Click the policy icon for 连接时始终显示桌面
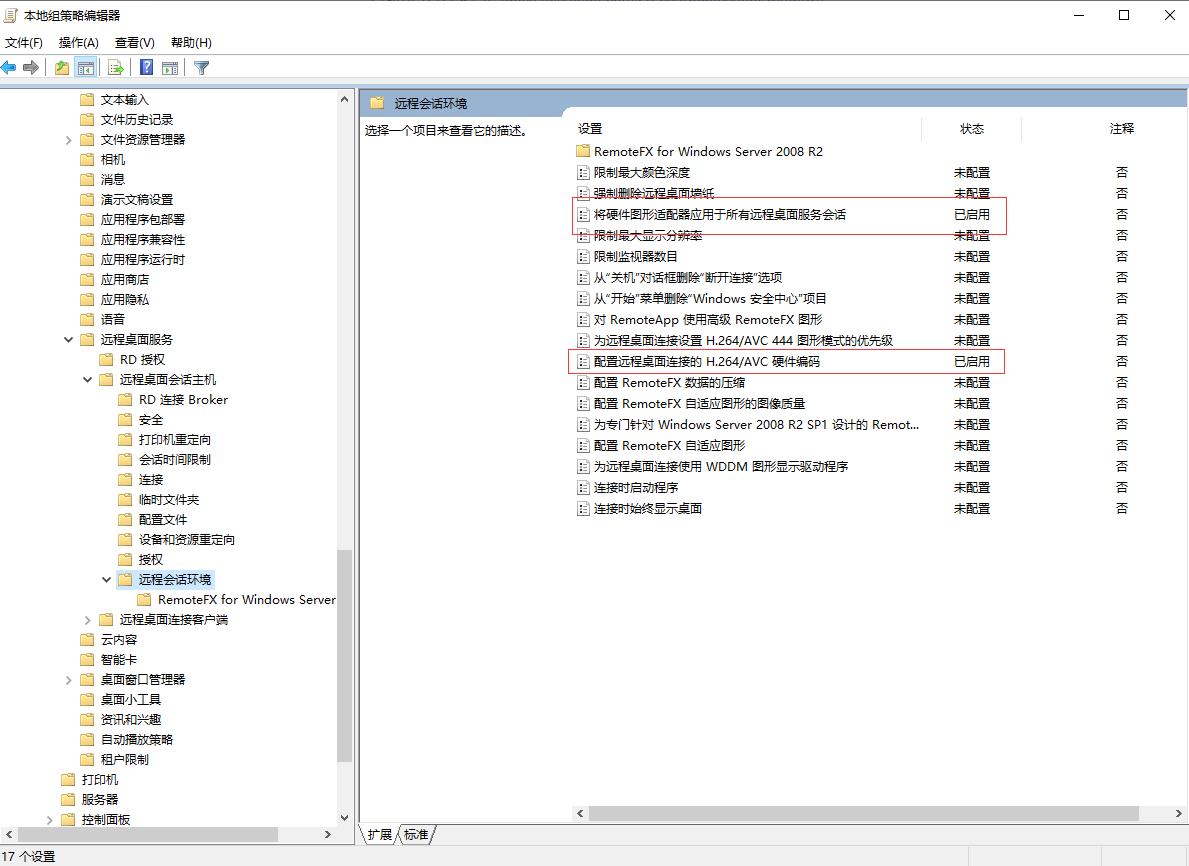Screen dimensions: 1189x866 tap(583, 509)
